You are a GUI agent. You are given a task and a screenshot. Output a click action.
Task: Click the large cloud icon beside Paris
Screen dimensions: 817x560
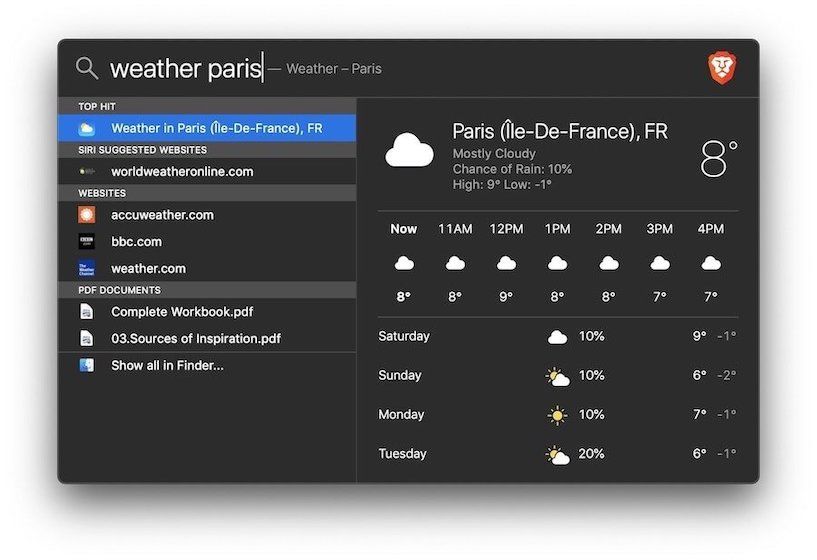click(409, 152)
